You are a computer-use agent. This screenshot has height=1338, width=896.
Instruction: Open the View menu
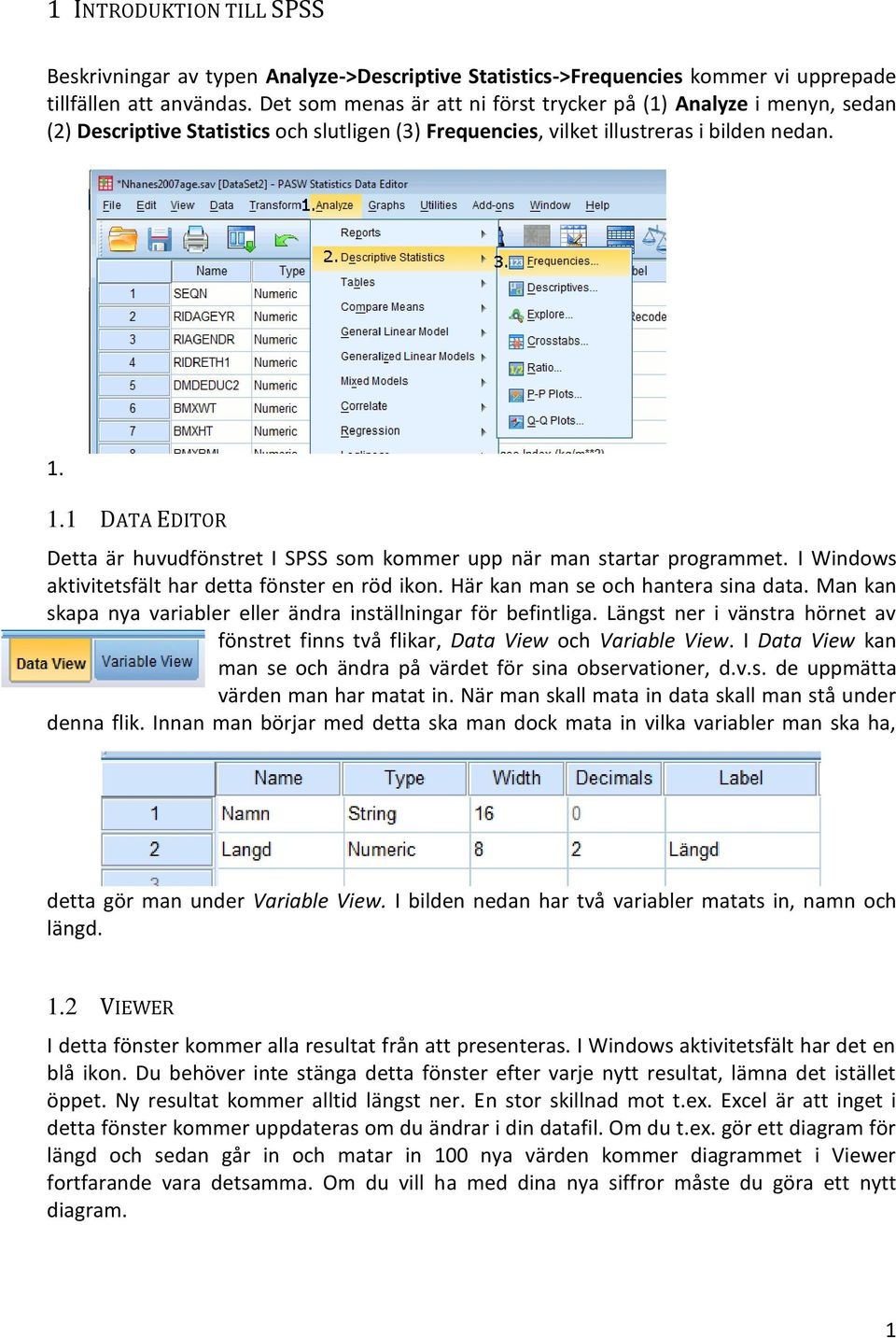[182, 205]
